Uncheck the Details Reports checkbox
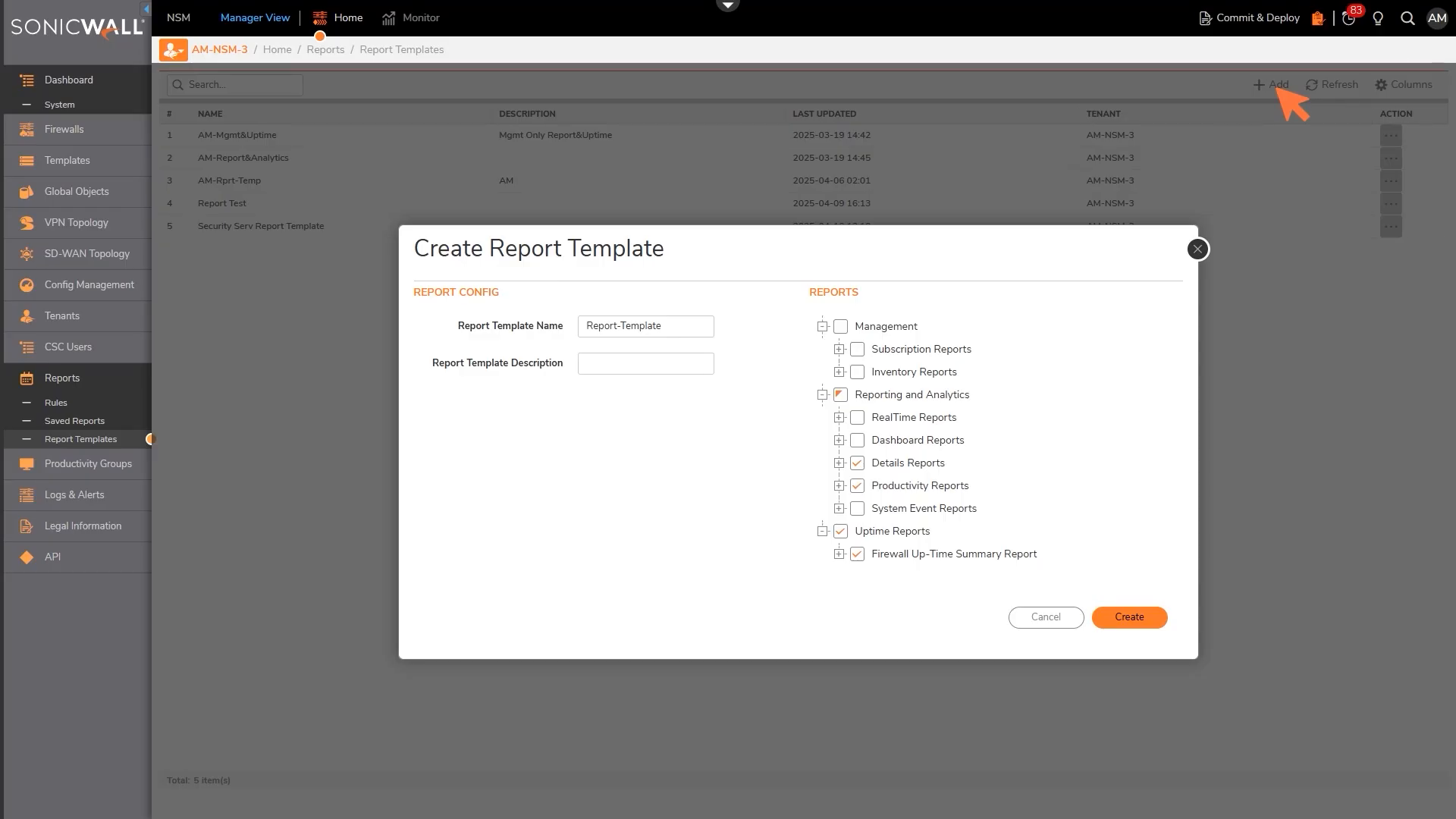This screenshot has height=819, width=1456. 858,463
